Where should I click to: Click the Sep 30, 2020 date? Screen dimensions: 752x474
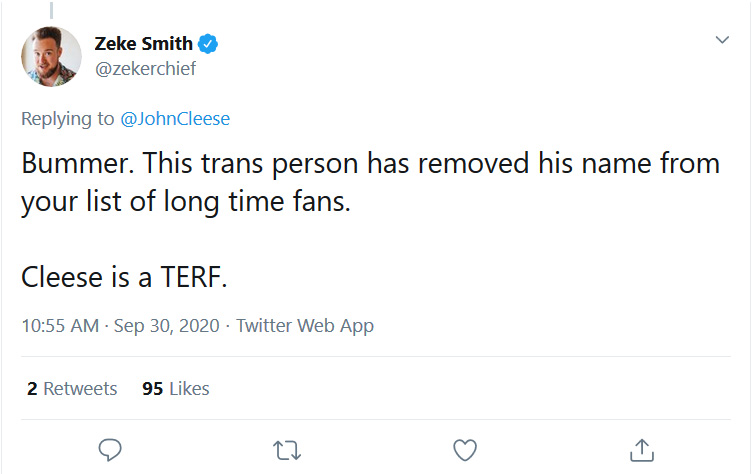point(166,326)
